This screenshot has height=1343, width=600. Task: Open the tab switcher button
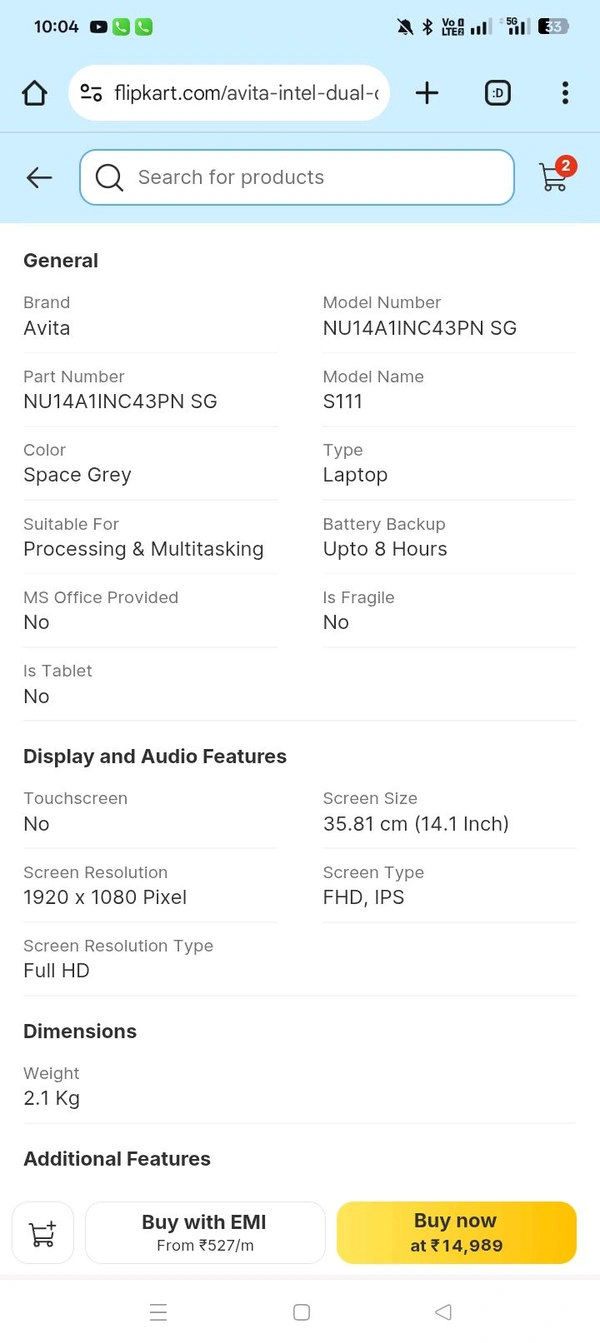(x=497, y=94)
